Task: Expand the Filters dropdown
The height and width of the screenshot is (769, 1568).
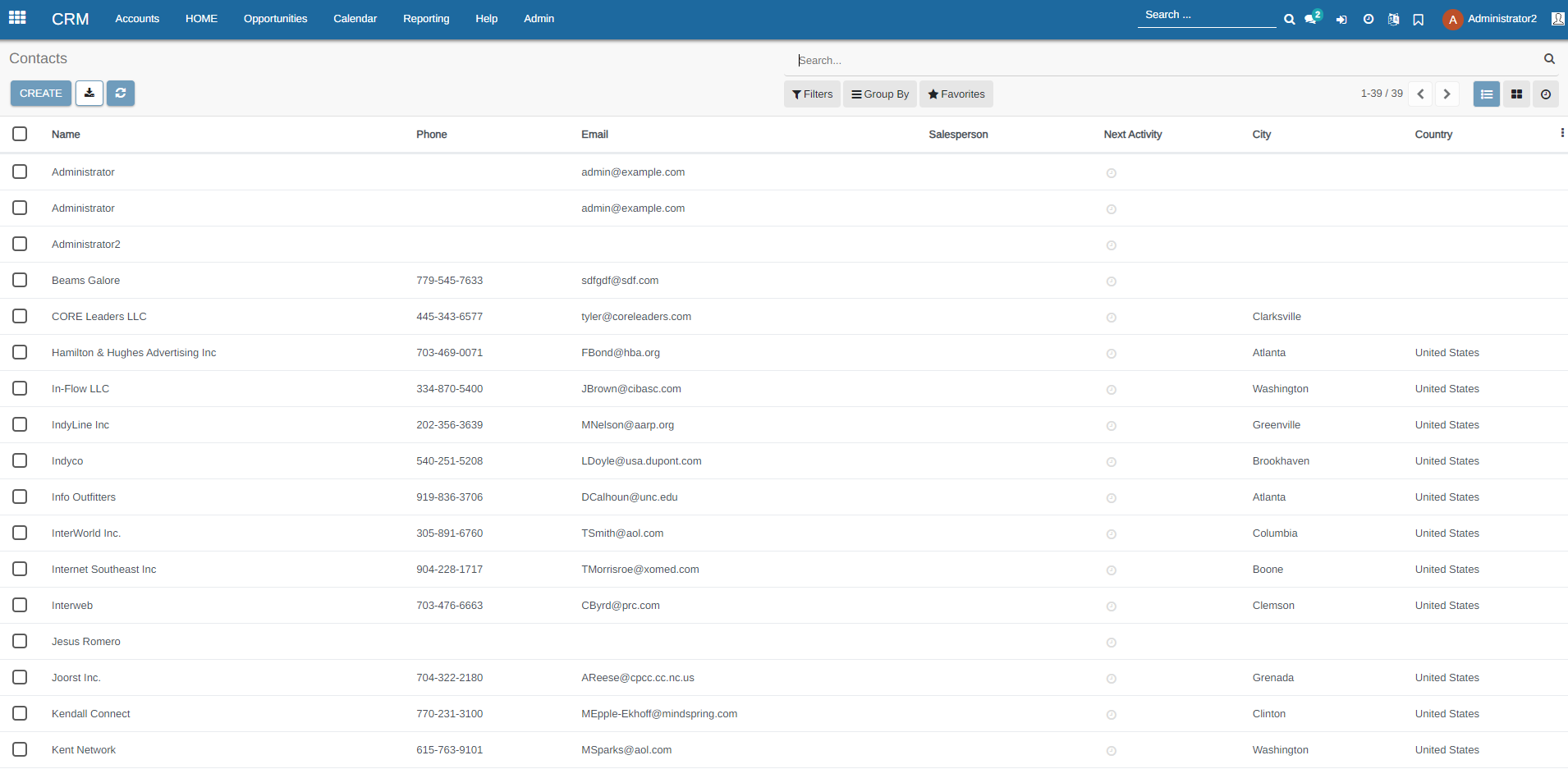Action: click(812, 94)
